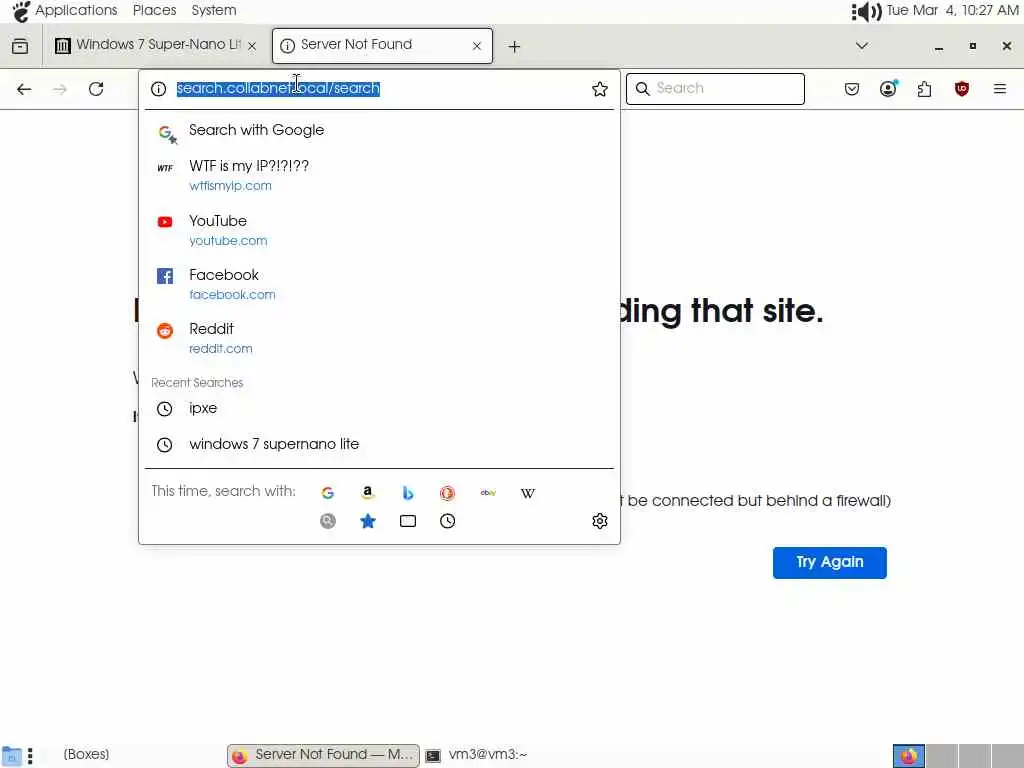Click the forward arrow button

[60, 89]
